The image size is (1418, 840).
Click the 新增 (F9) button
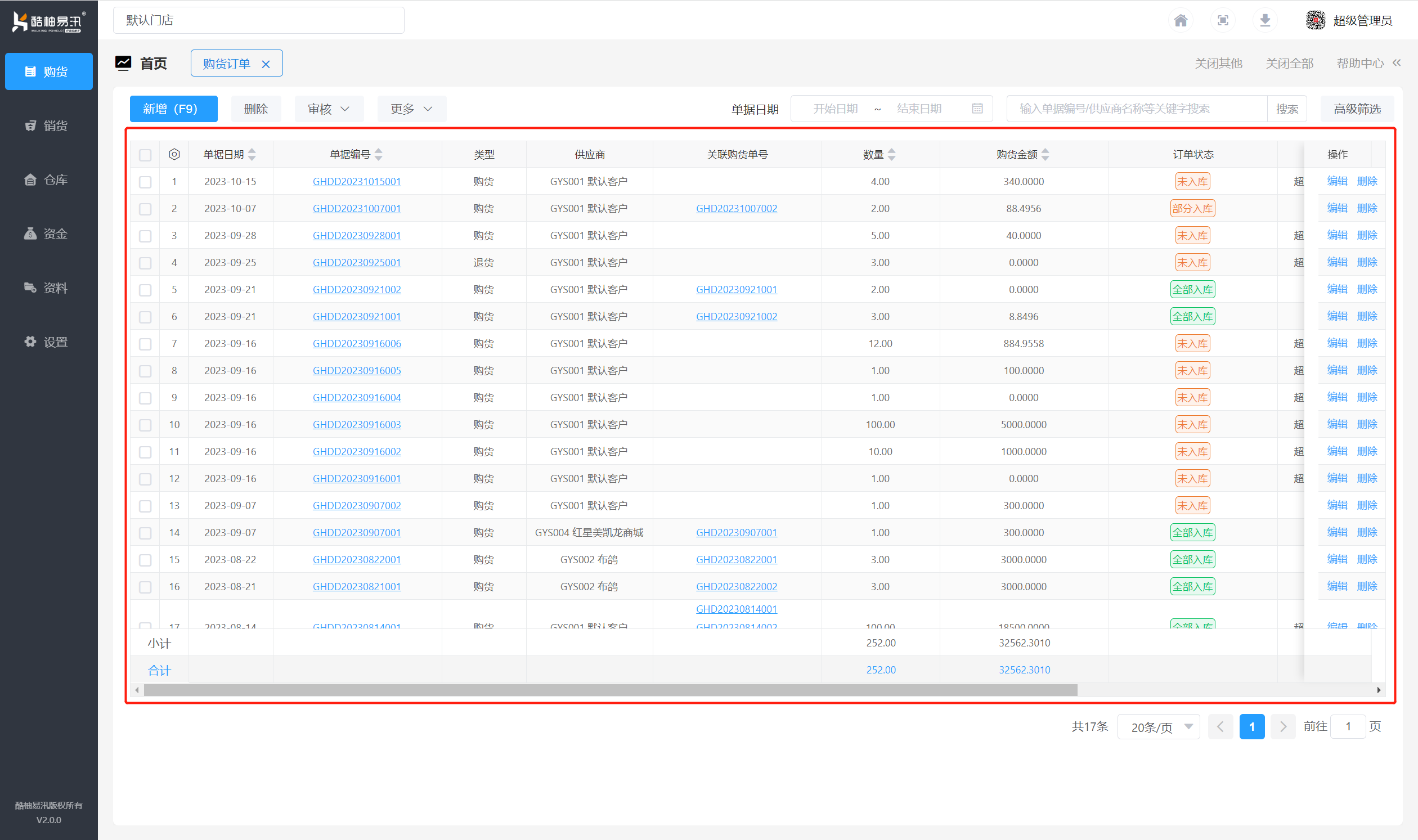coord(173,109)
